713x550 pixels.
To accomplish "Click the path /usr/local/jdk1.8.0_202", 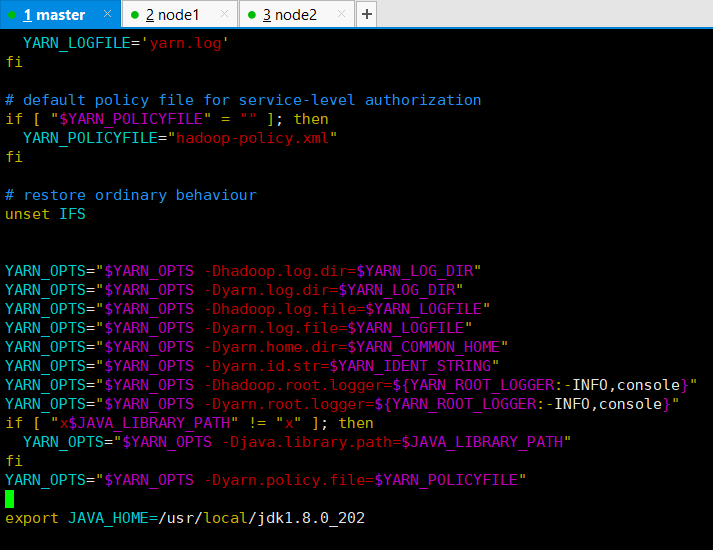I will click(x=261, y=518).
